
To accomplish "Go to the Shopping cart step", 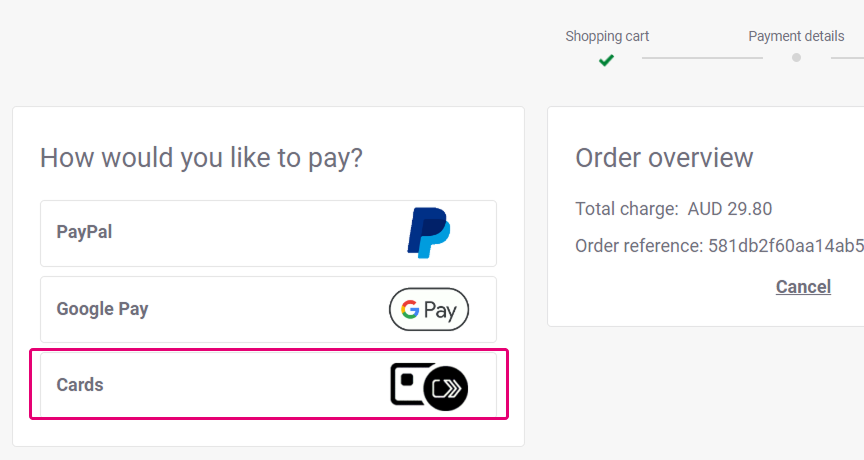I will coord(607,36).
